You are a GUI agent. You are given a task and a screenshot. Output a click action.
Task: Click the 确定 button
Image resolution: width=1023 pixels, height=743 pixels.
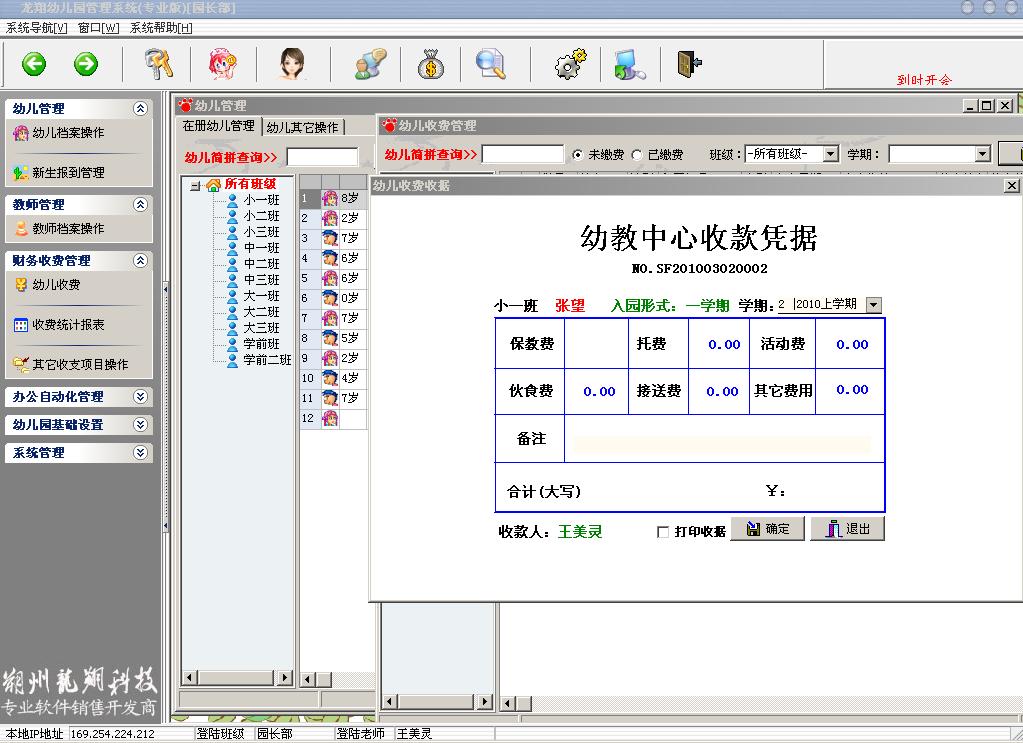[767, 529]
